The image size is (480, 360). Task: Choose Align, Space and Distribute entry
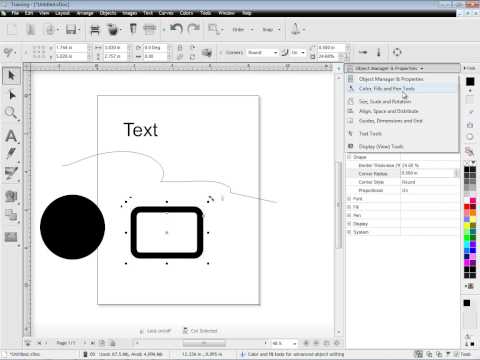tap(402, 111)
